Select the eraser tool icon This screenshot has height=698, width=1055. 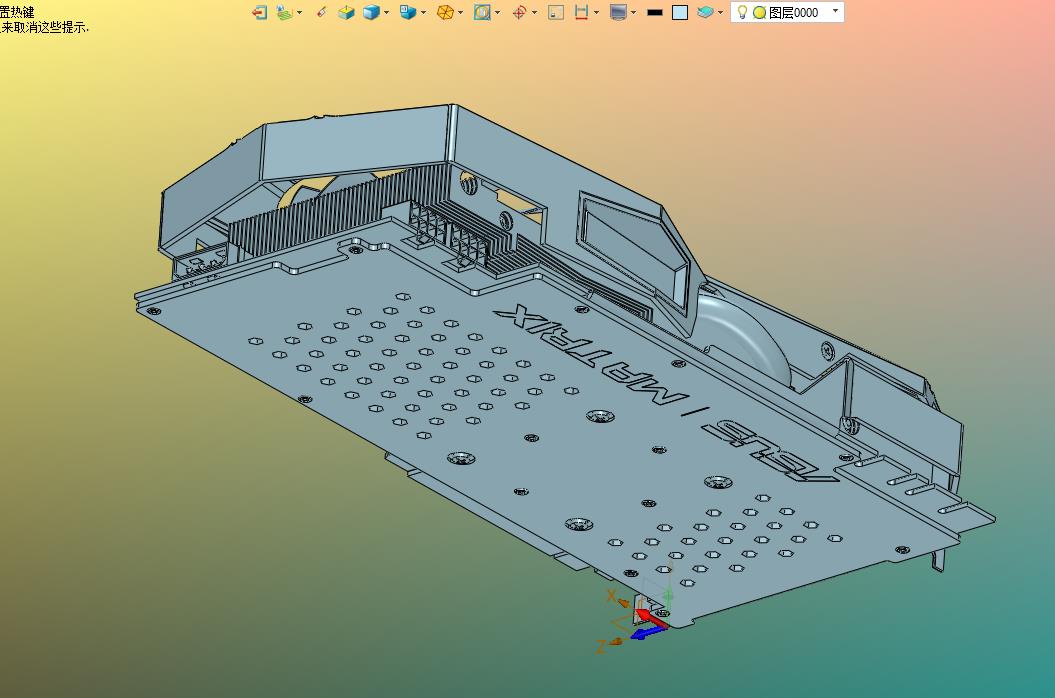321,12
